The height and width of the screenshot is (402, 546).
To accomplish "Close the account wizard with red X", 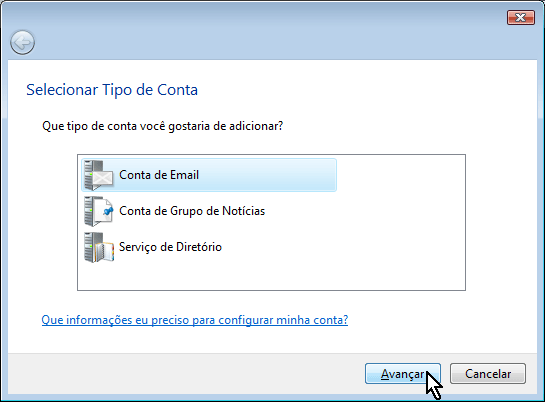I will (x=521, y=17).
